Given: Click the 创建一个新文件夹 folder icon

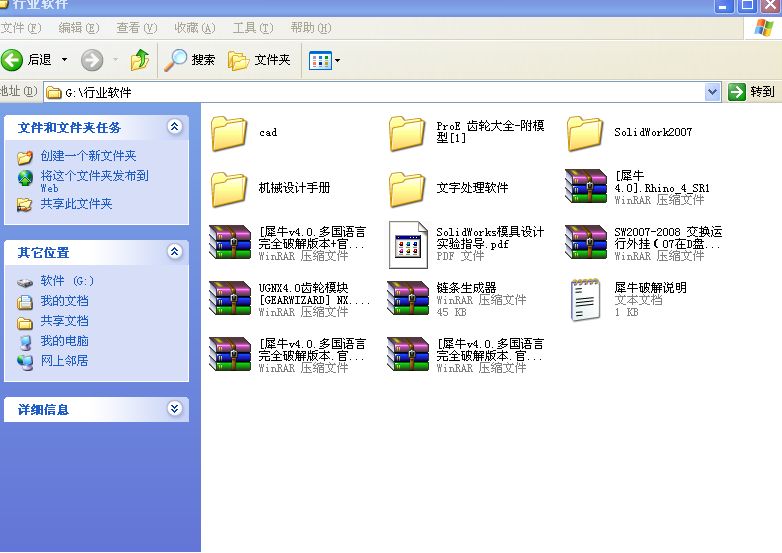Looking at the screenshot, I should tap(24, 157).
